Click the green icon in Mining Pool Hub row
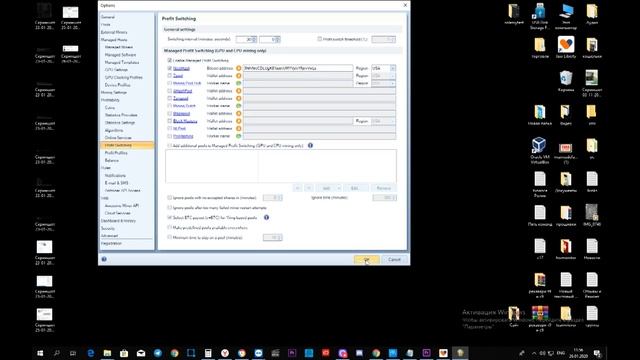 [239, 83]
